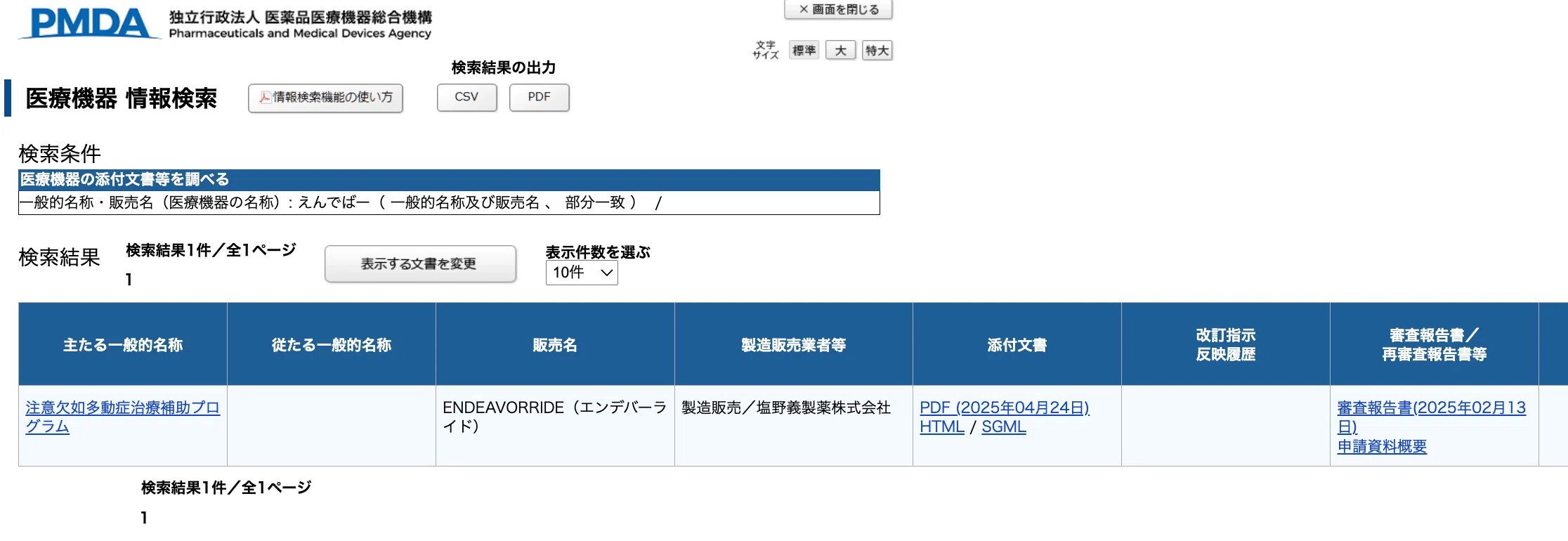Click 医療機器の添付文書等を調べる condition header

coord(449,180)
